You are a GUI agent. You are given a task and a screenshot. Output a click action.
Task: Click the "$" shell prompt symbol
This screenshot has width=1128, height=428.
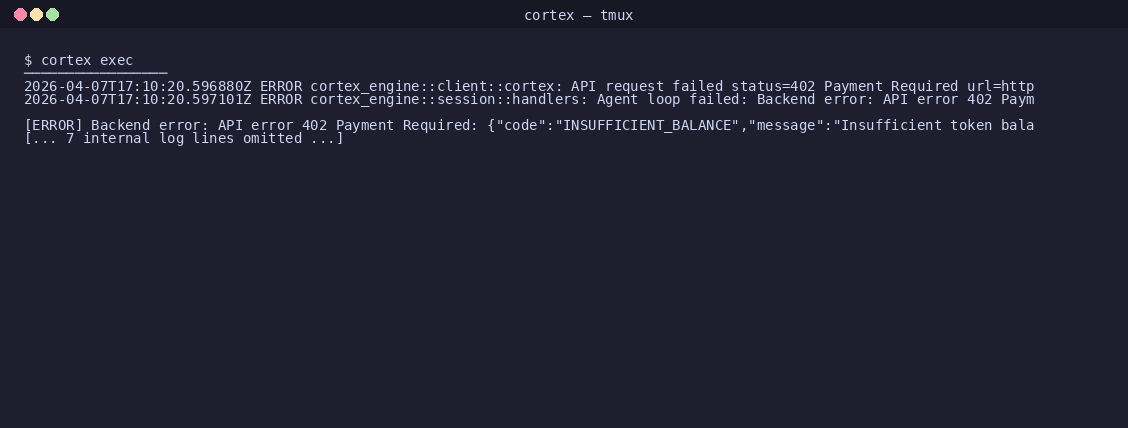pos(28,60)
